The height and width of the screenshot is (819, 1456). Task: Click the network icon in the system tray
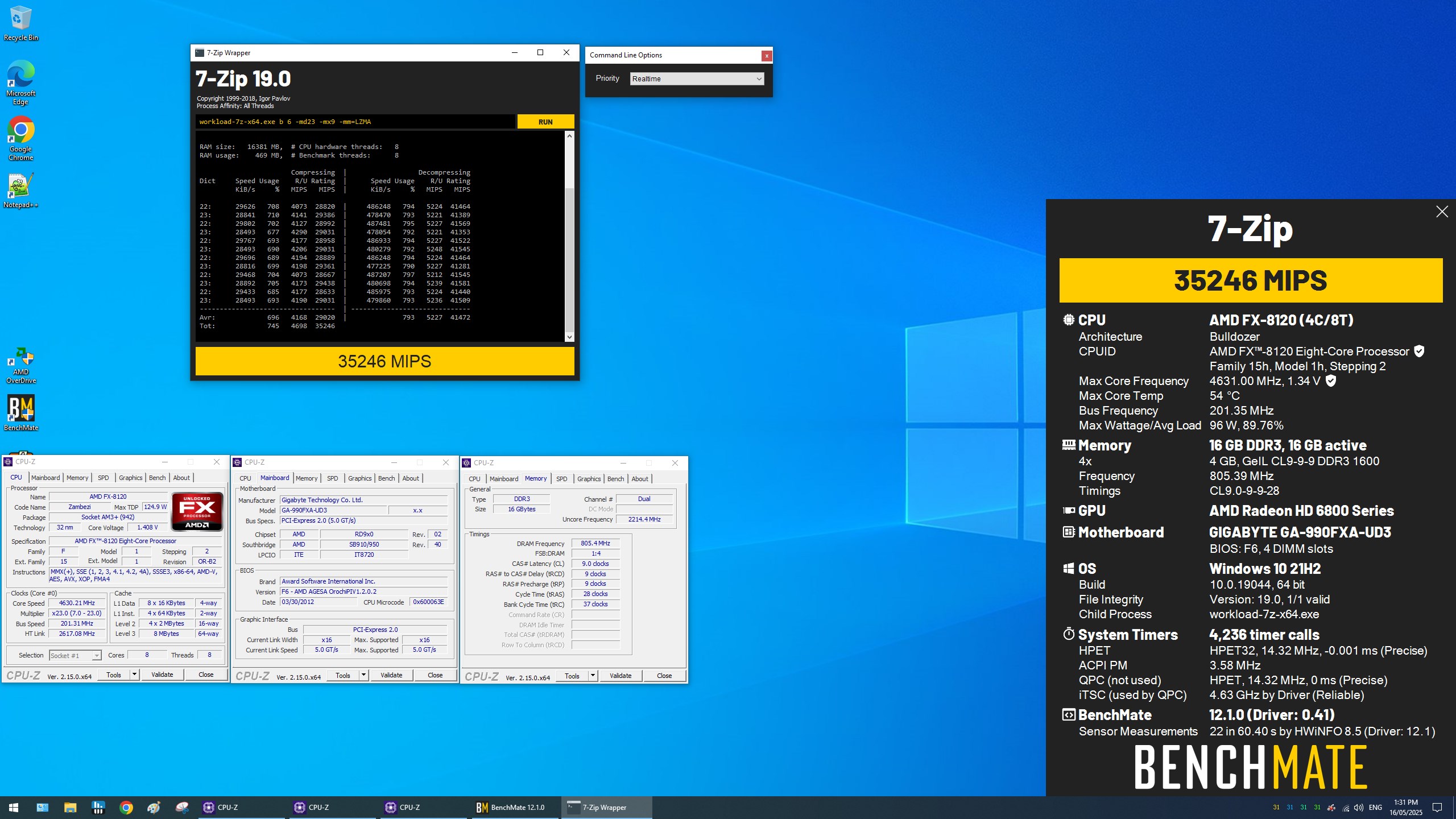point(1346,808)
